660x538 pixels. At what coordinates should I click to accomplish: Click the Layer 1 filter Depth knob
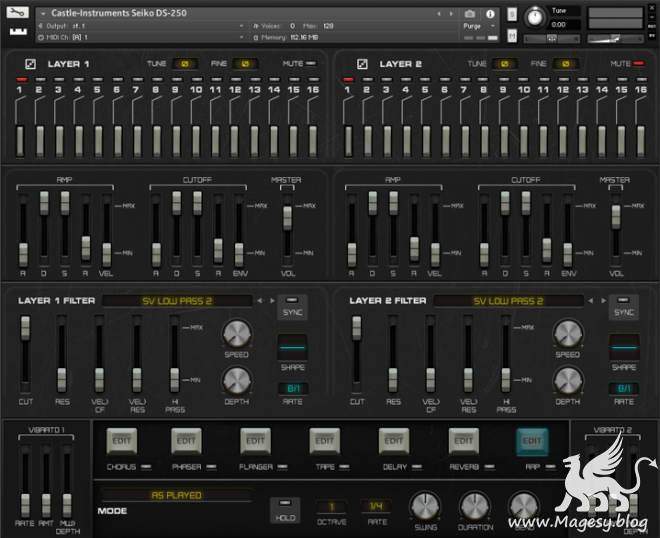[x=237, y=381]
